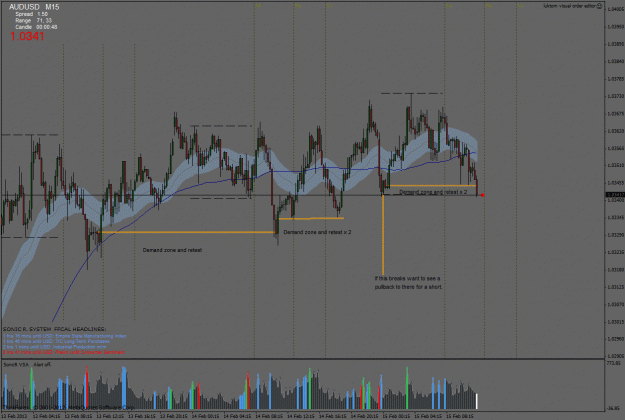
Task: Select the 'If this breaks want to see a' note
Action: [407, 279]
